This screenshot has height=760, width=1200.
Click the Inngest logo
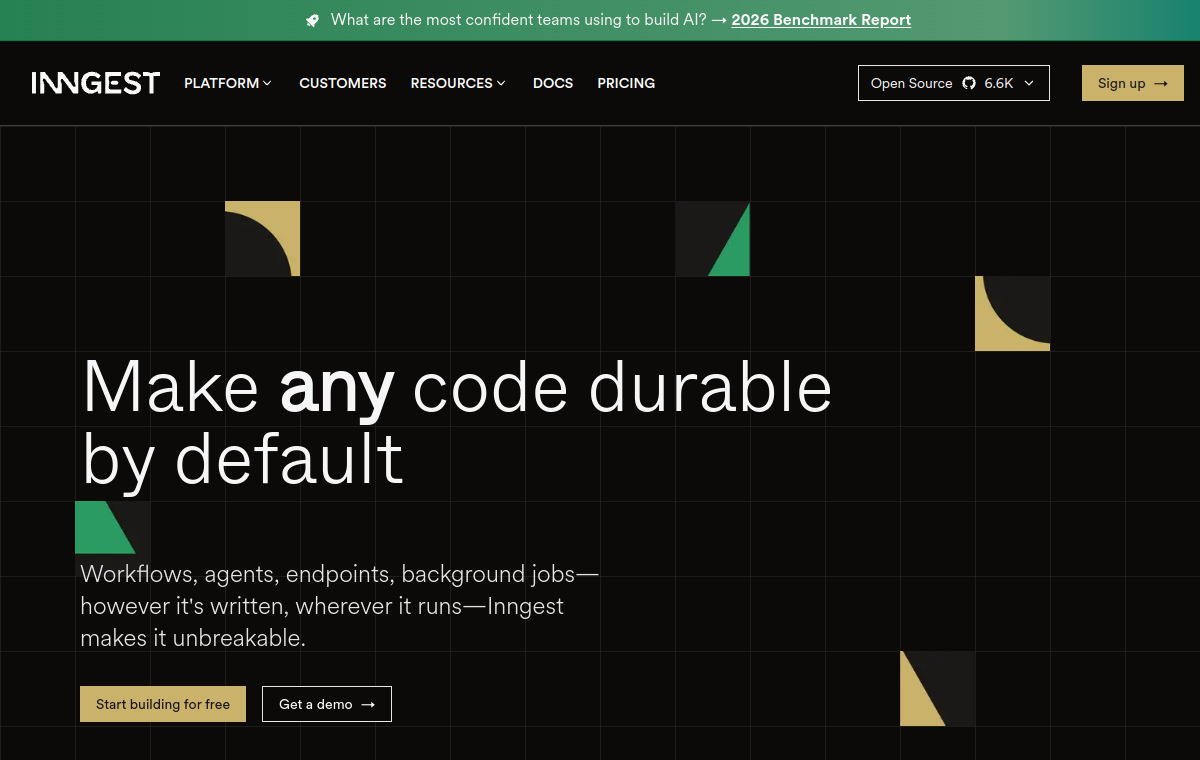[95, 83]
